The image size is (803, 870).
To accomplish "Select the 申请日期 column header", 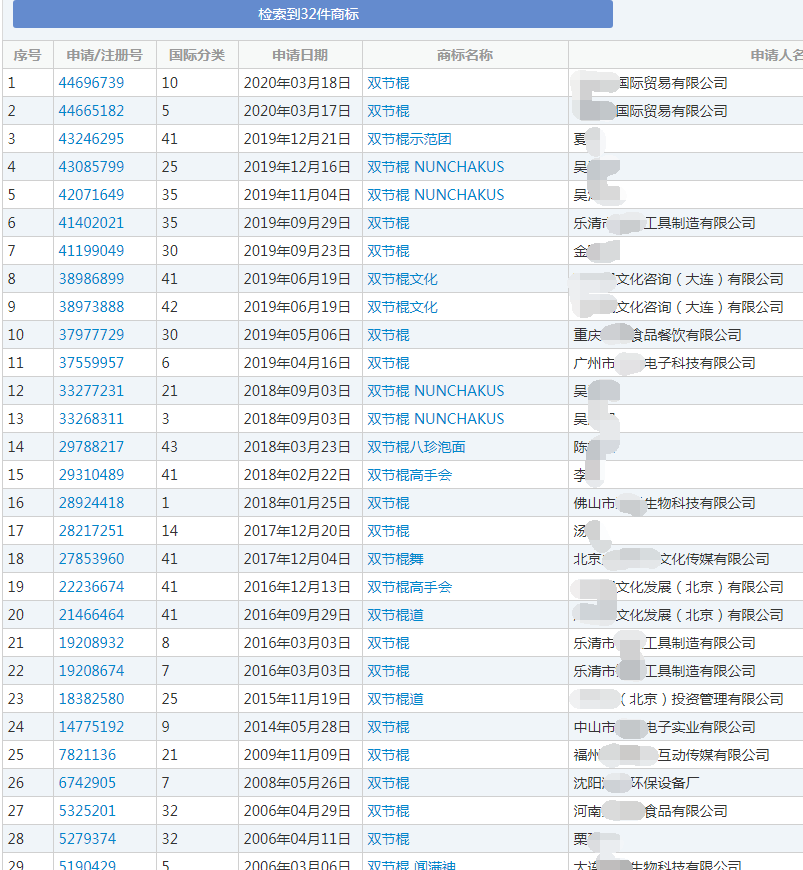I will pyautogui.click(x=300, y=55).
